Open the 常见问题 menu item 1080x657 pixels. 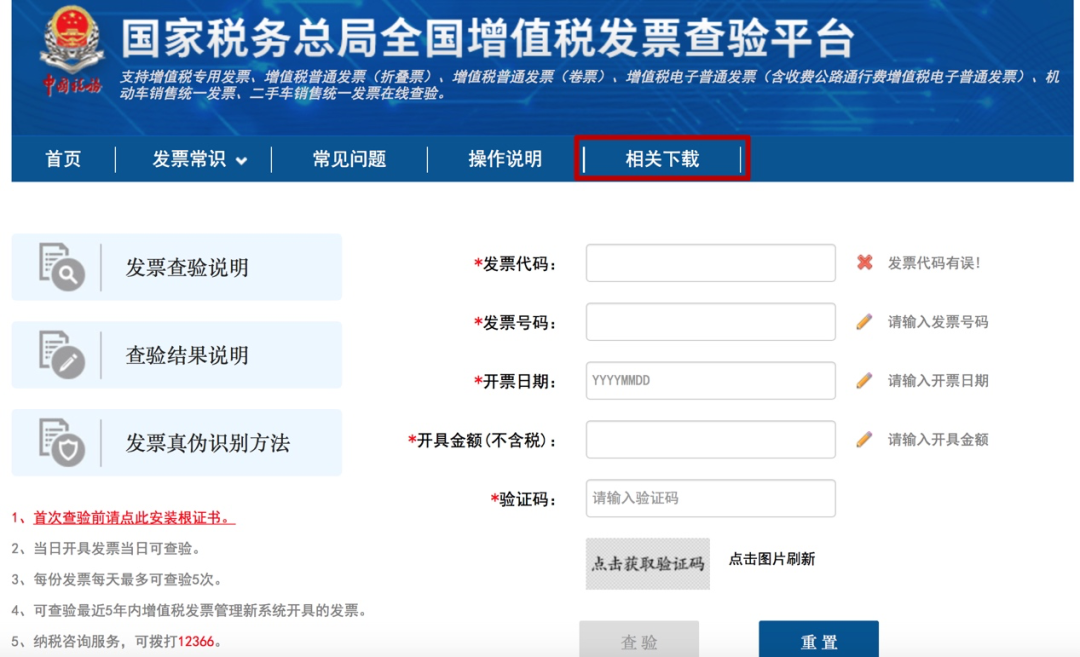(349, 159)
